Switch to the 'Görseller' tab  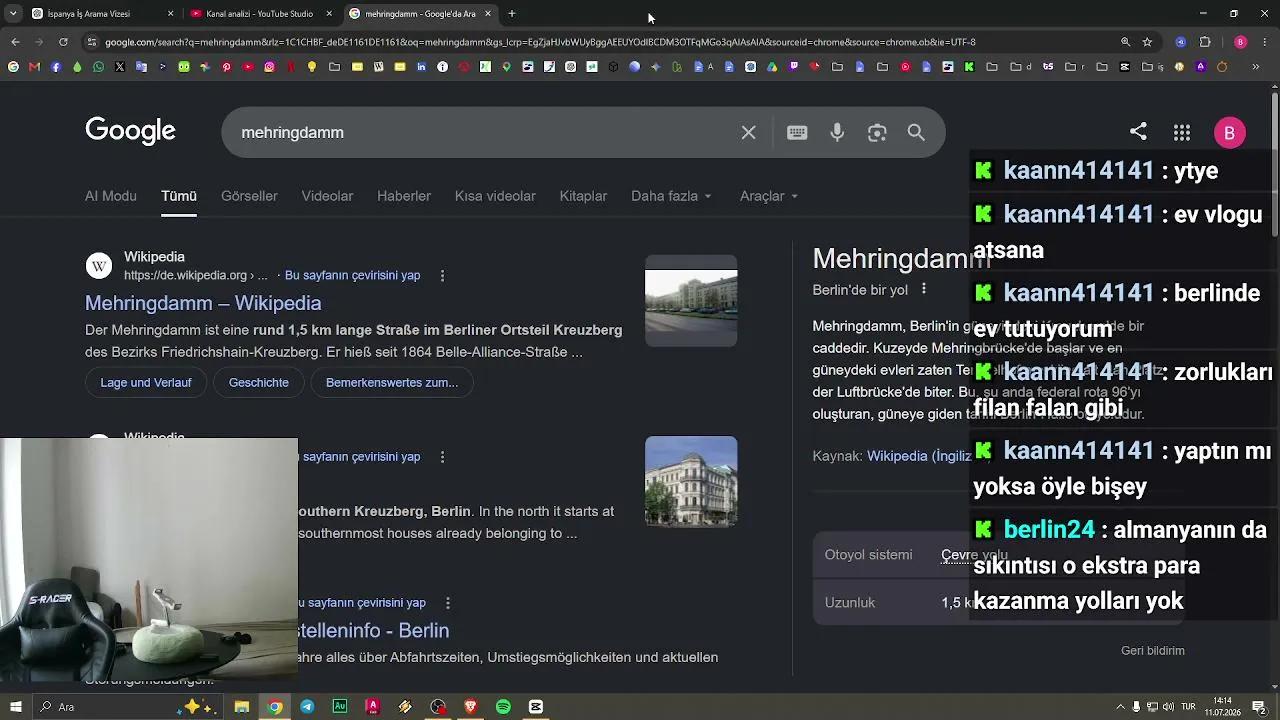[249, 196]
